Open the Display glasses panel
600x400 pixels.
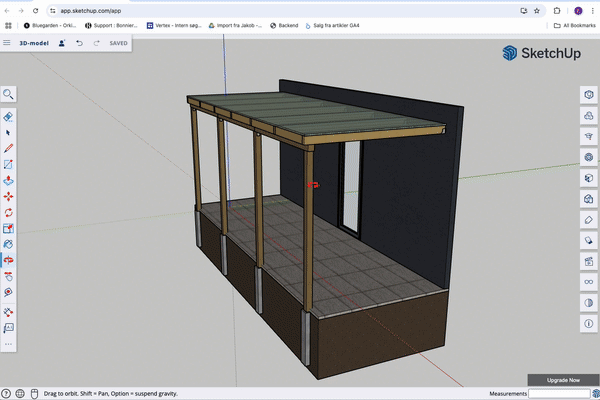point(589,282)
